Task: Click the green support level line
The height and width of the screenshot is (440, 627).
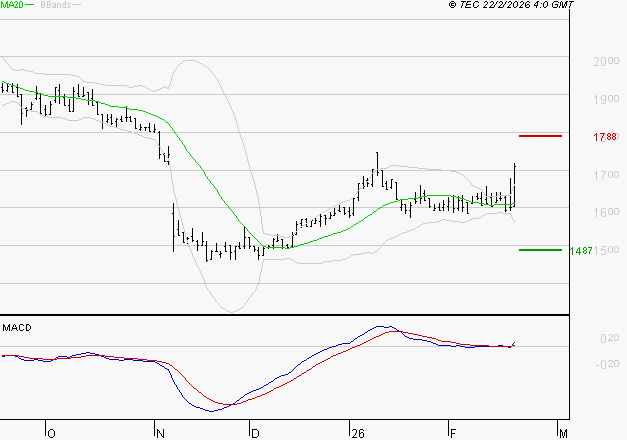Action: pyautogui.click(x=540, y=250)
